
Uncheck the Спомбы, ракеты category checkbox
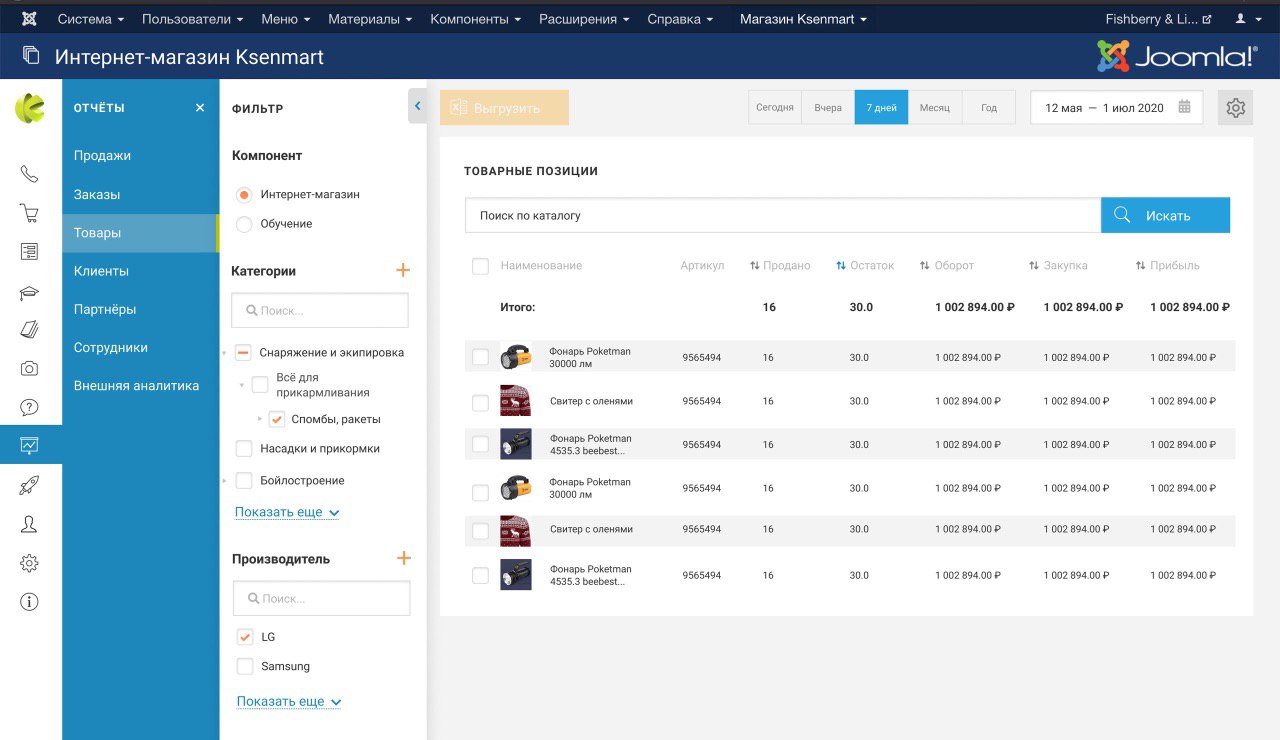(x=277, y=420)
